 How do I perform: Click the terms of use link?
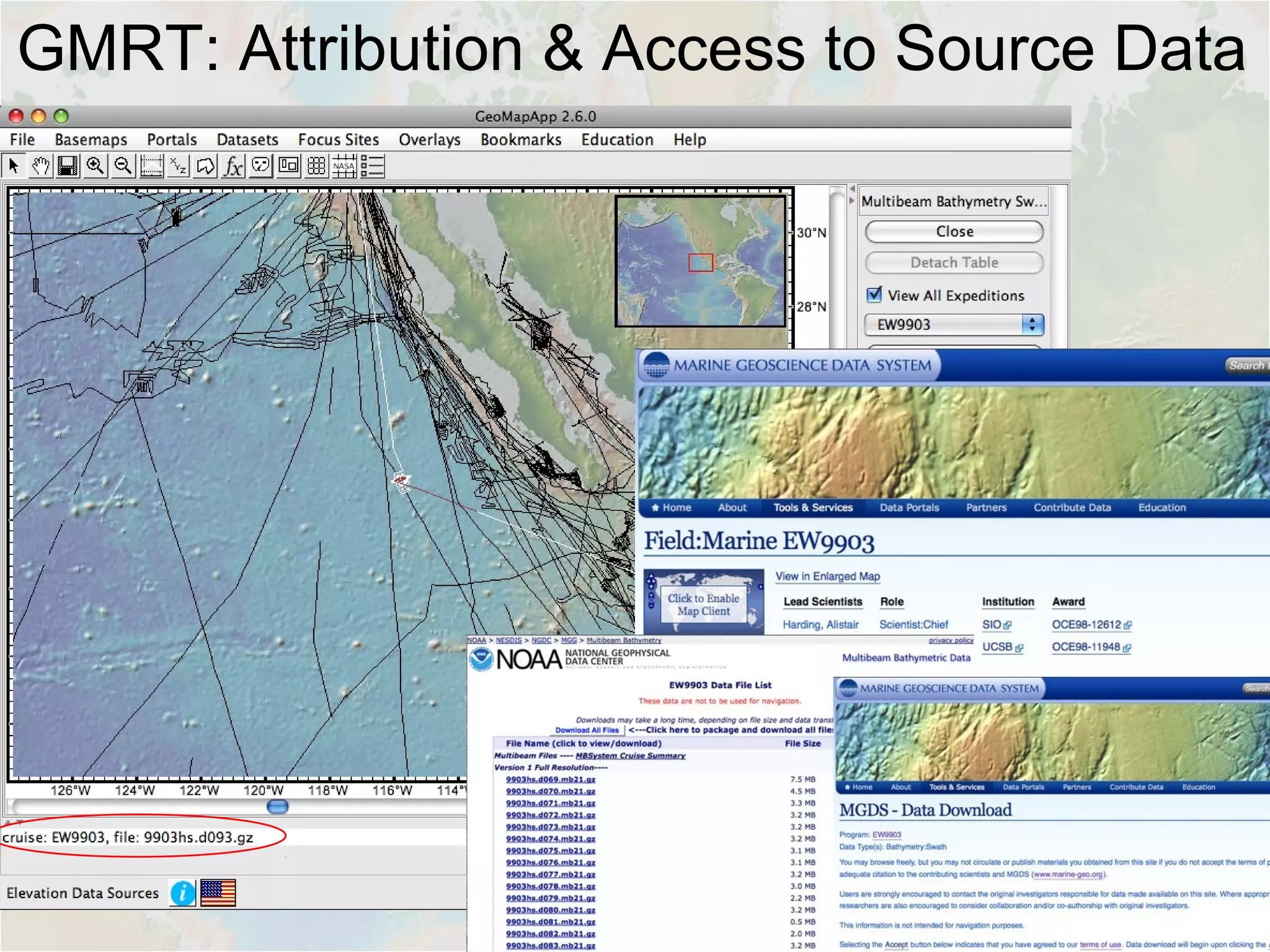(x=1101, y=945)
